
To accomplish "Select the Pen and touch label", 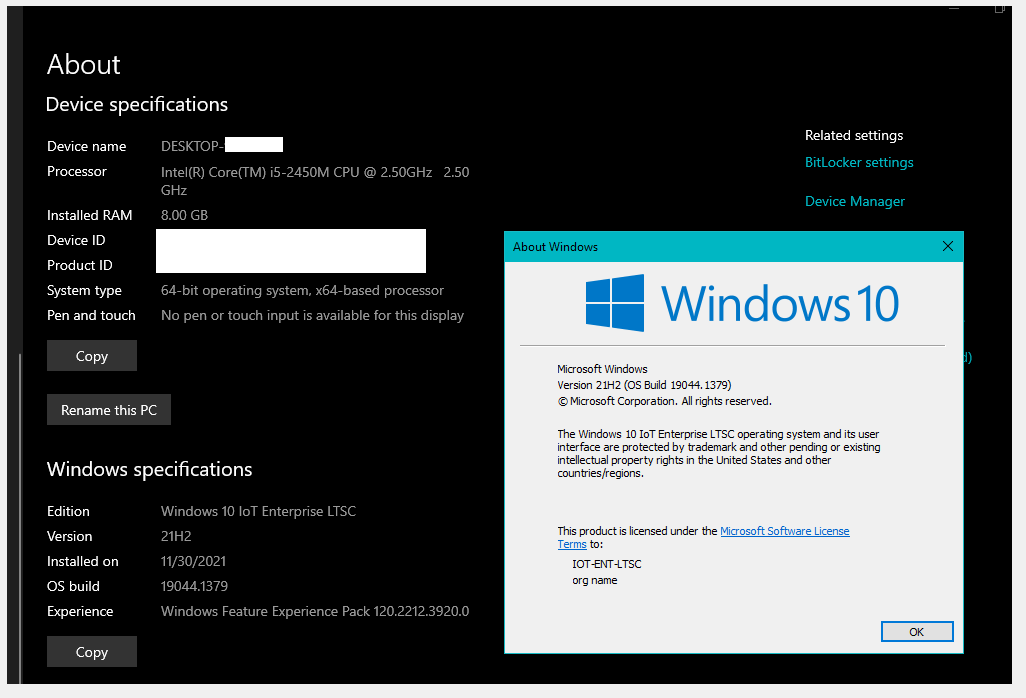I will point(91,315).
